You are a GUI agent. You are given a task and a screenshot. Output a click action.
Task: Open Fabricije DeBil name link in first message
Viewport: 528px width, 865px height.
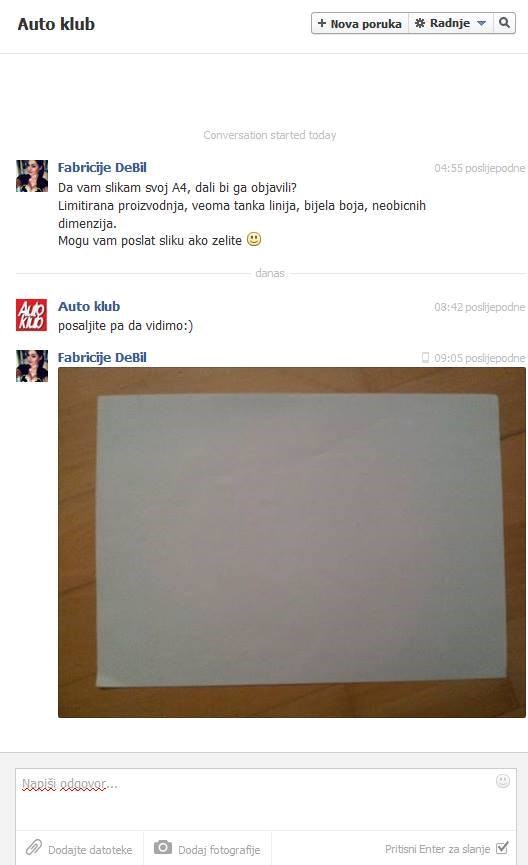coord(102,167)
